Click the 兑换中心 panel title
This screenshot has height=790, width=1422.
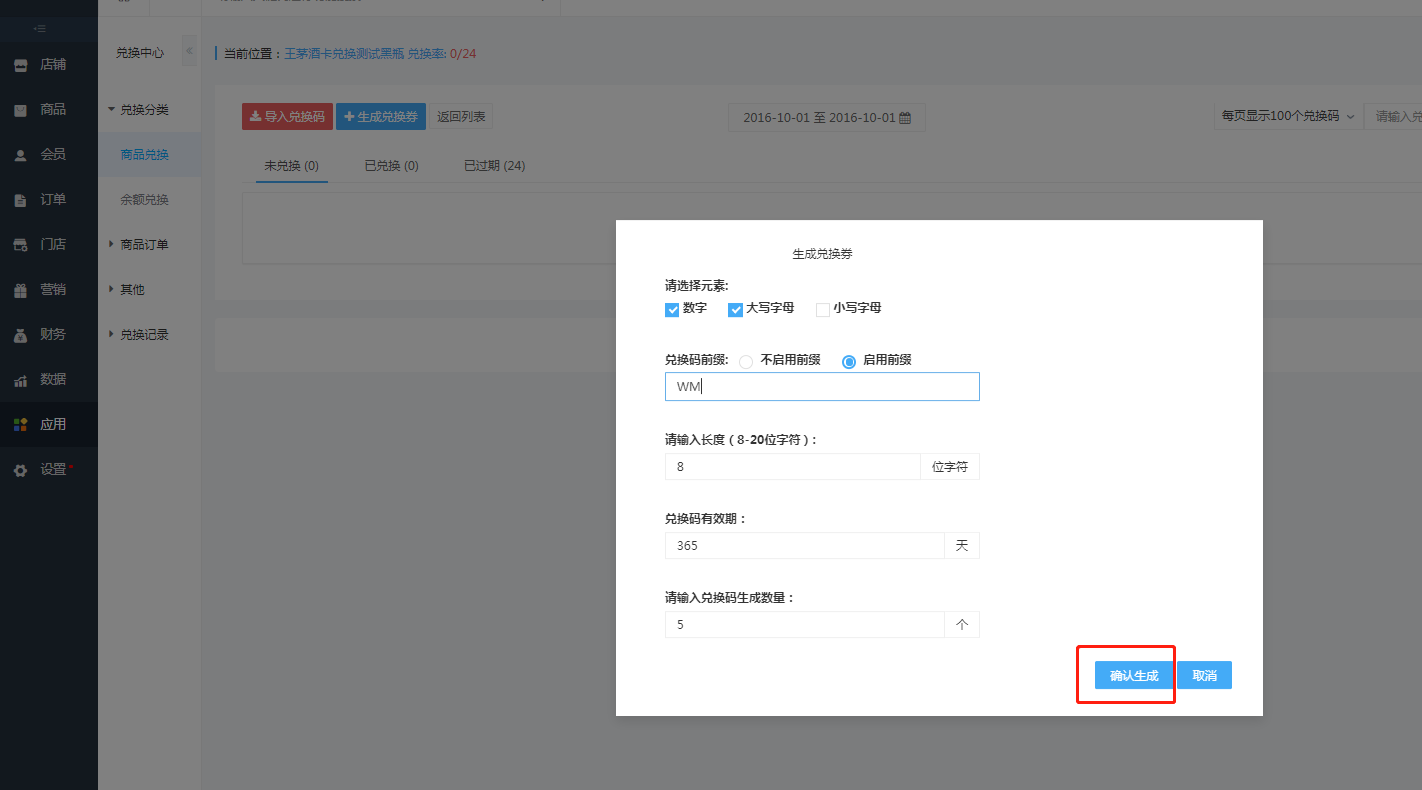pyautogui.click(x=140, y=52)
